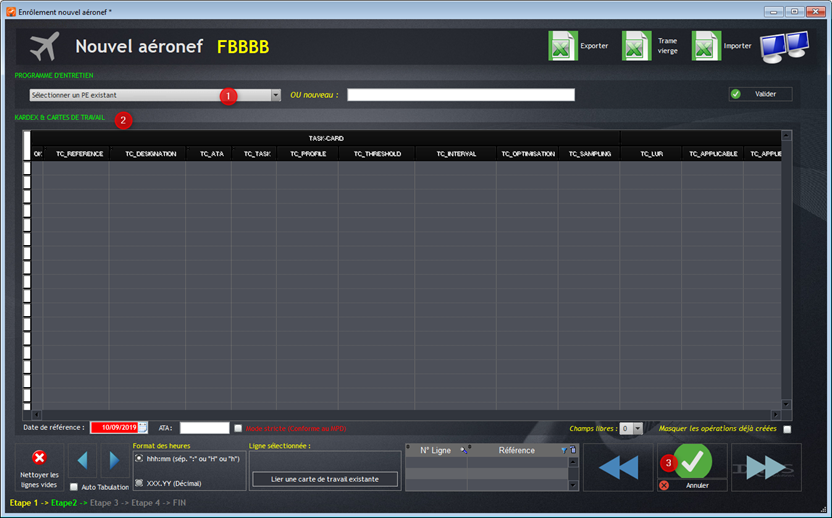Toggle the Auto Tabulation checkbox
This screenshot has height=518, width=832.
[74, 487]
